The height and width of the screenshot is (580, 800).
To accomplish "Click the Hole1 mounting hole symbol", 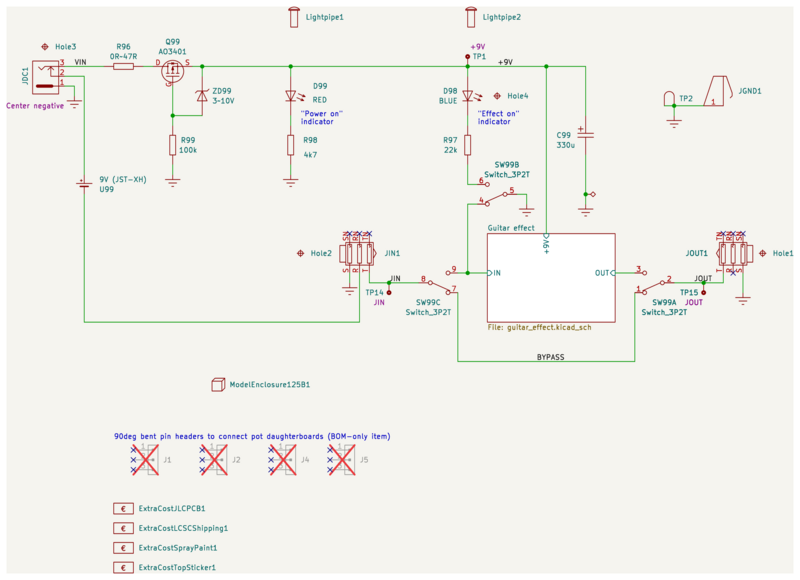I will pyautogui.click(x=763, y=254).
